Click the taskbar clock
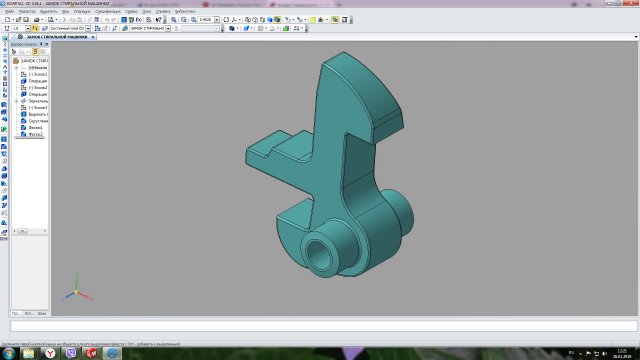Image resolution: width=640 pixels, height=360 pixels. tap(622, 353)
